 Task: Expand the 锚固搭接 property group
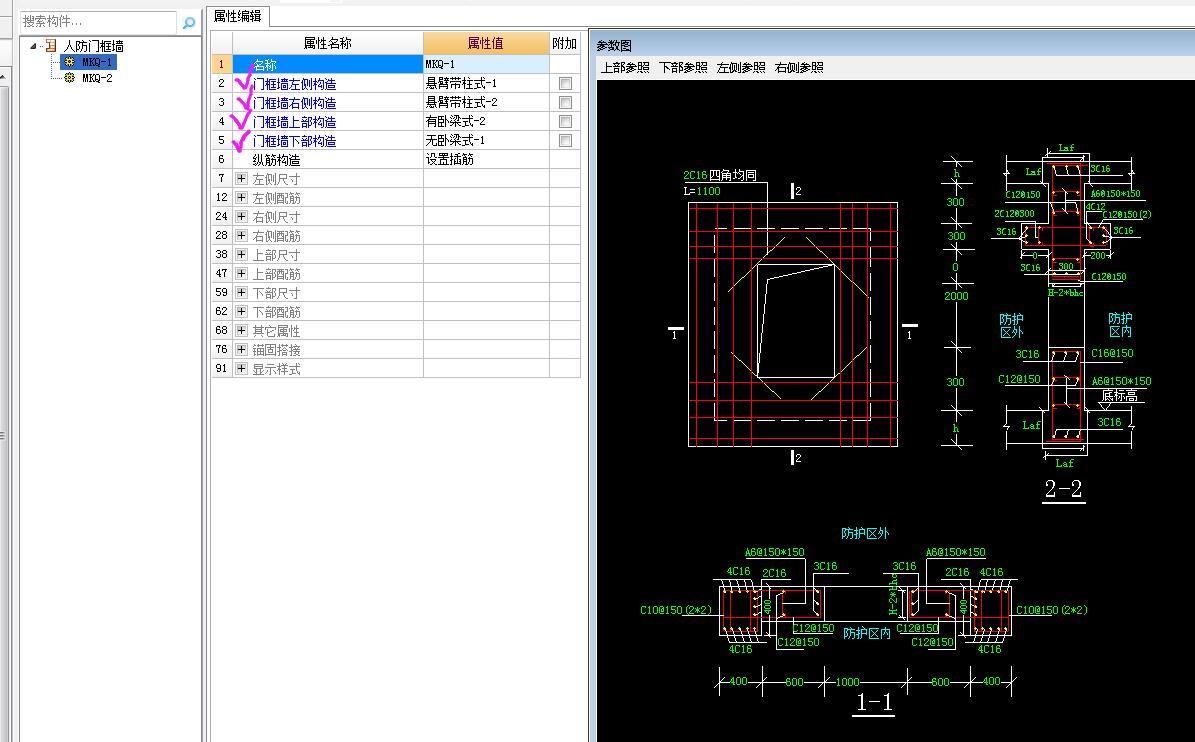(x=242, y=350)
